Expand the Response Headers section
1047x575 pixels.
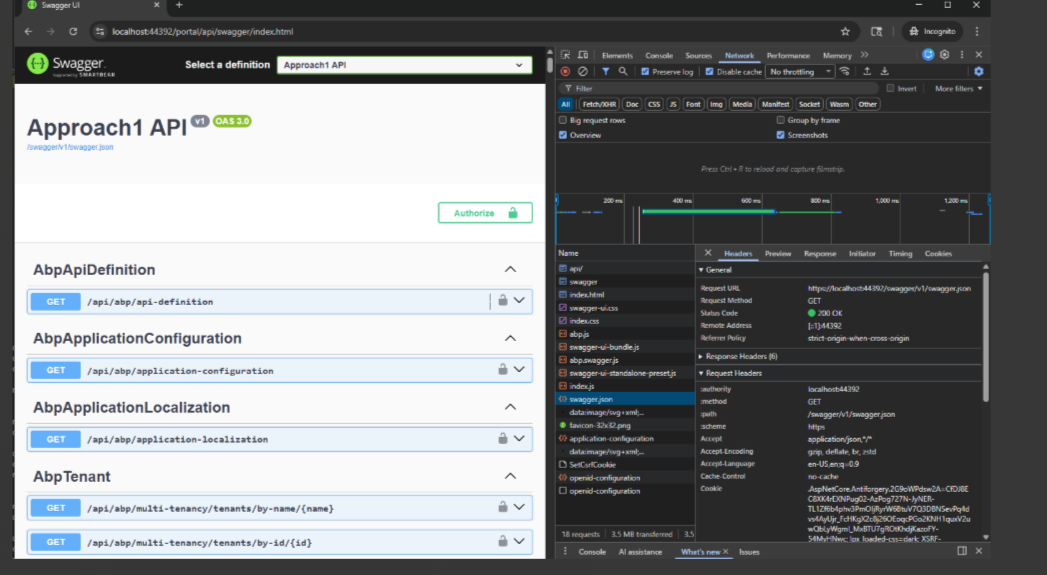740,356
